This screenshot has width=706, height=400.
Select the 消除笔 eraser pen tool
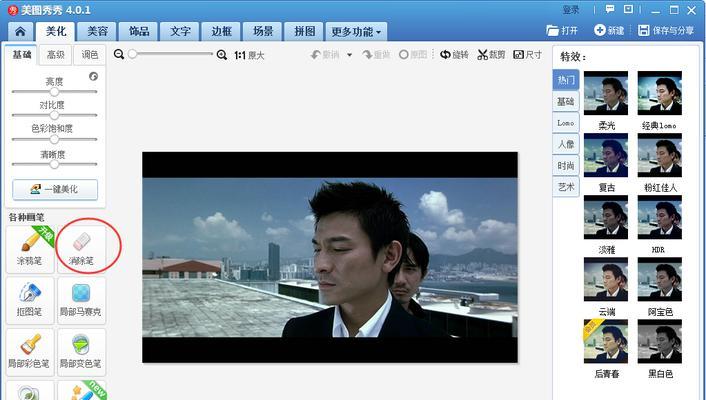81,249
